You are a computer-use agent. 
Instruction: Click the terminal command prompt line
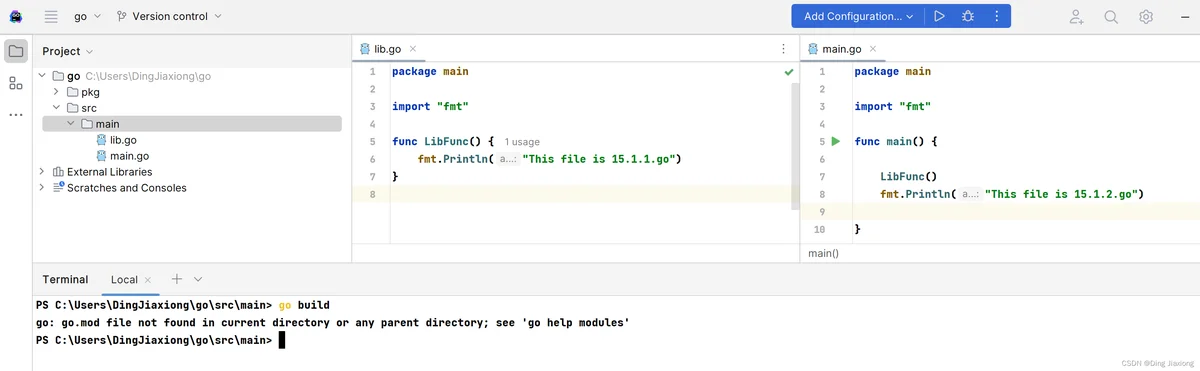(160, 340)
